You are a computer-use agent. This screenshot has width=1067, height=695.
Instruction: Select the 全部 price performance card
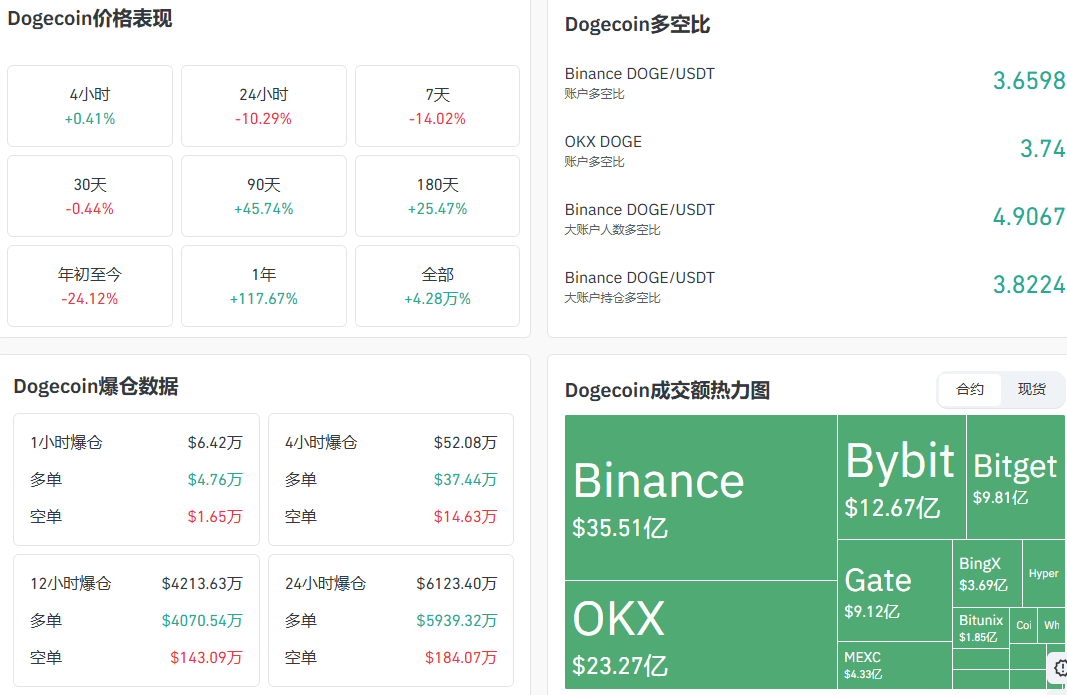[x=438, y=286]
